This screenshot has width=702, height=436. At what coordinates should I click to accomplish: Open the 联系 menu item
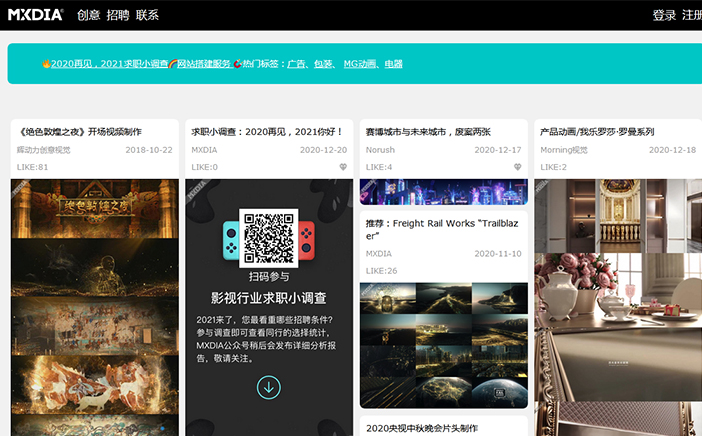(147, 15)
